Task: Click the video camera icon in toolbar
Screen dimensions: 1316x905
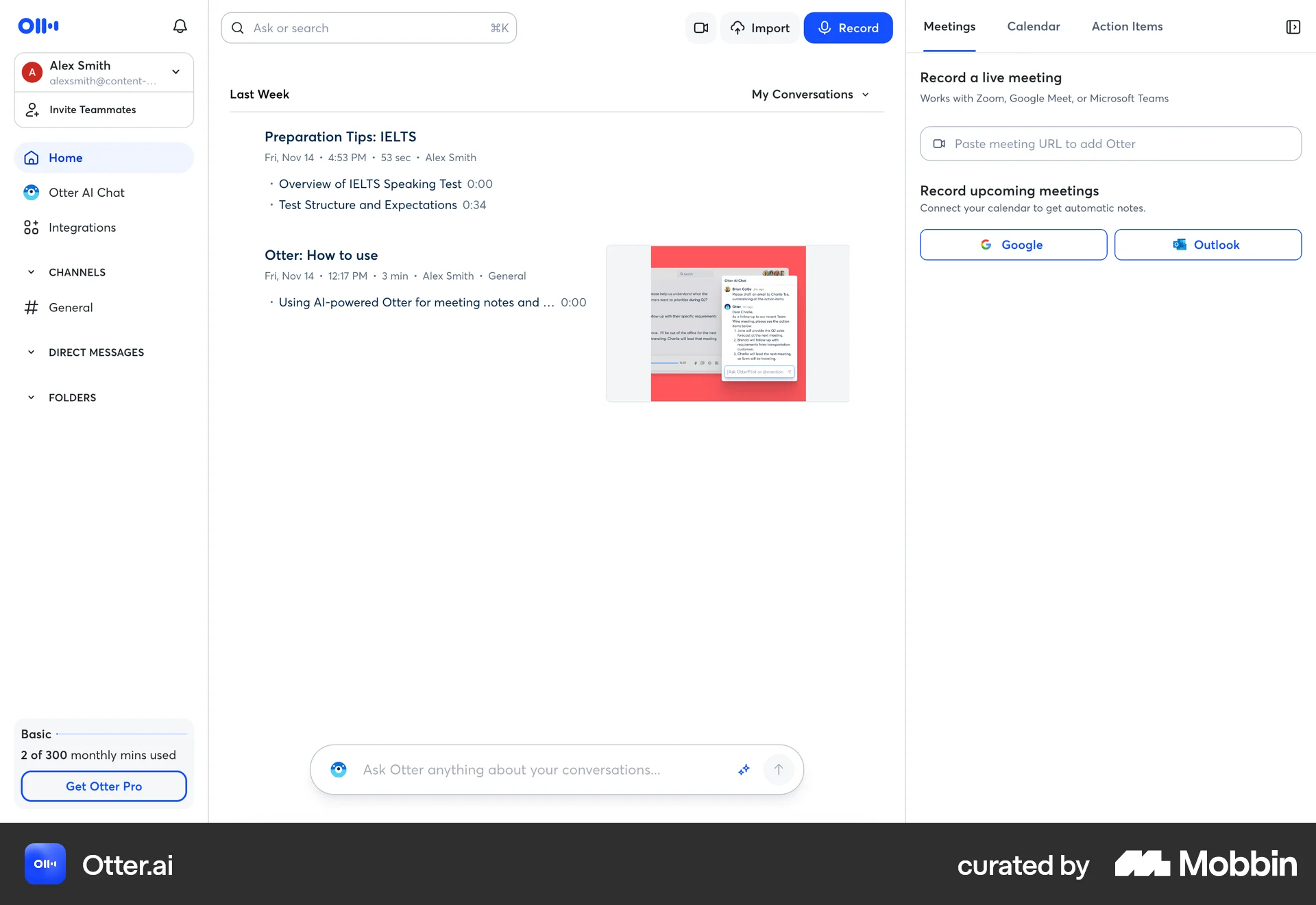Action: [700, 28]
